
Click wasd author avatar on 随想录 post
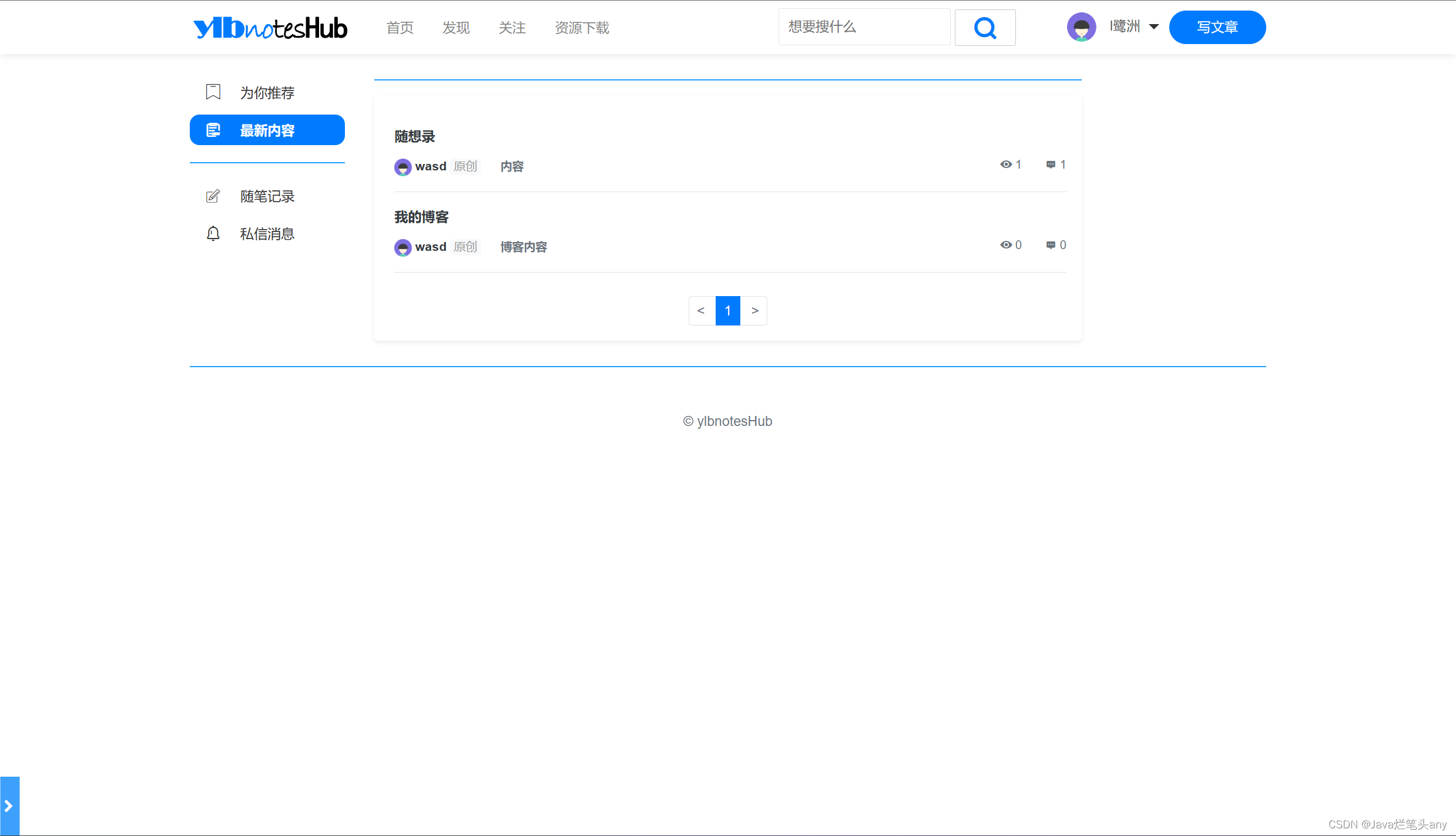tap(402, 167)
